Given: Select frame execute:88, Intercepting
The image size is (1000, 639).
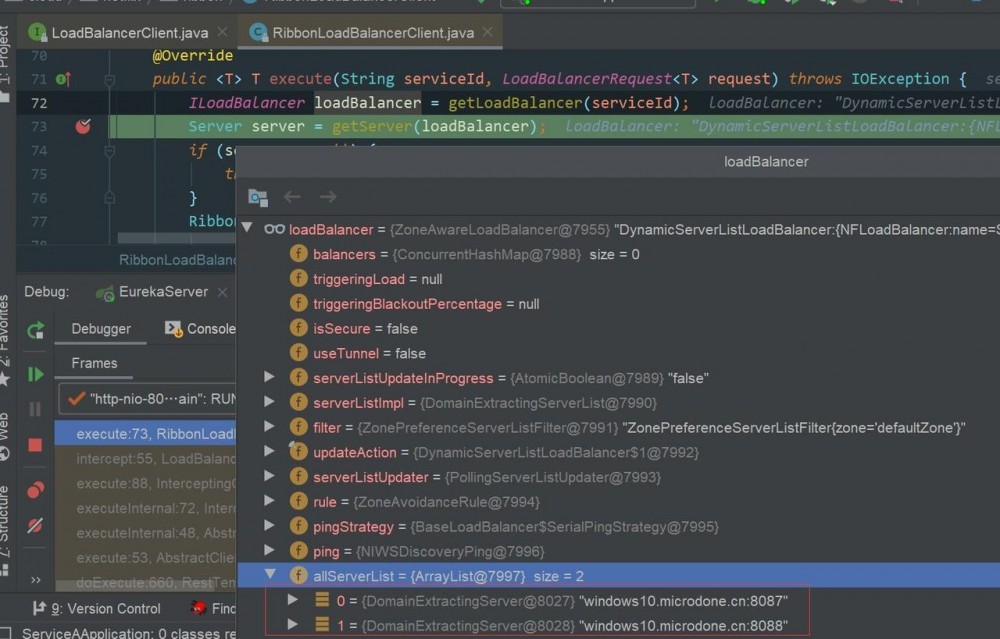Looking at the screenshot, I should (x=145, y=483).
